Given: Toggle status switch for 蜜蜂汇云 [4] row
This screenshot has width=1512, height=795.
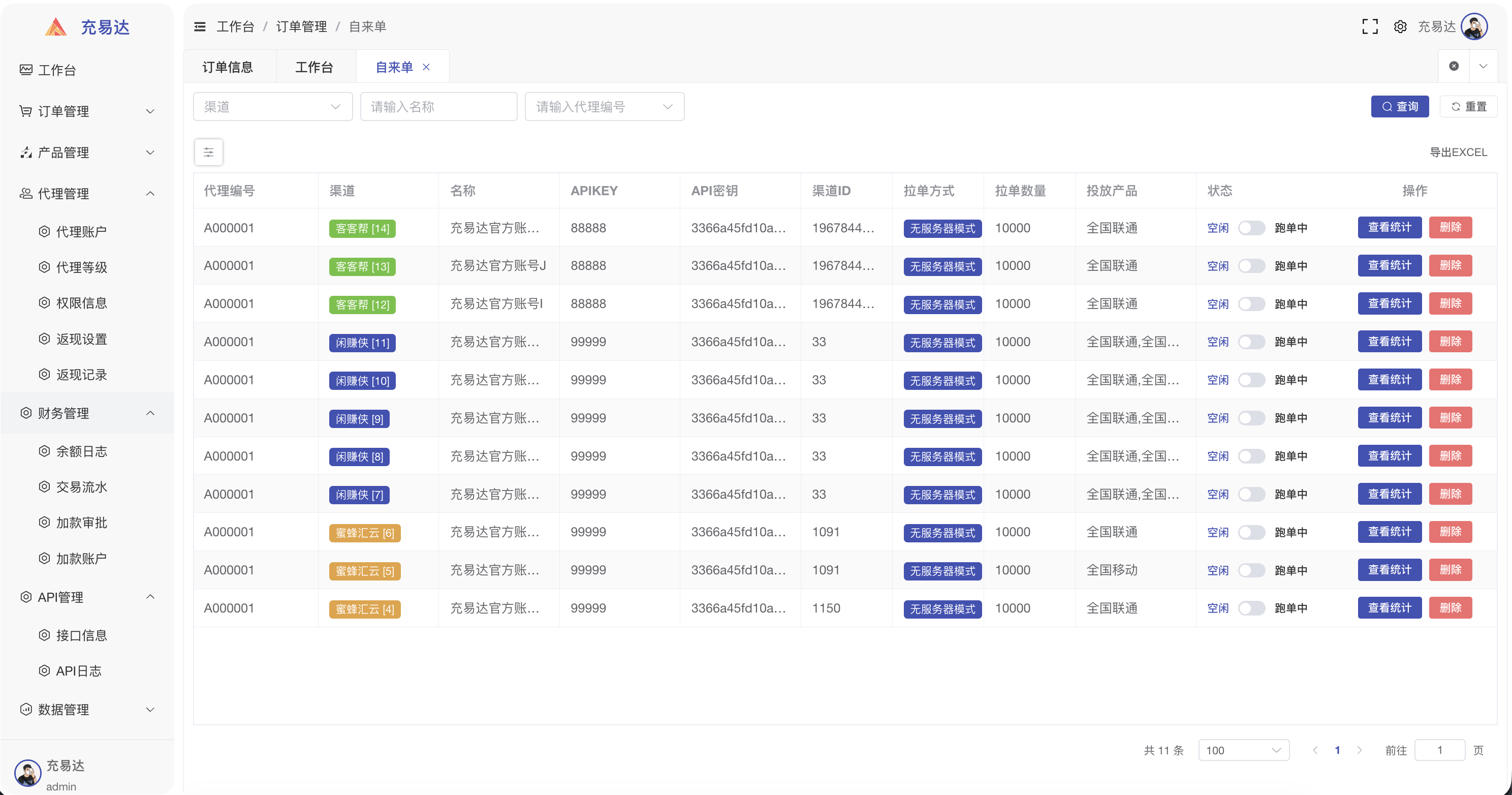Looking at the screenshot, I should [1251, 608].
